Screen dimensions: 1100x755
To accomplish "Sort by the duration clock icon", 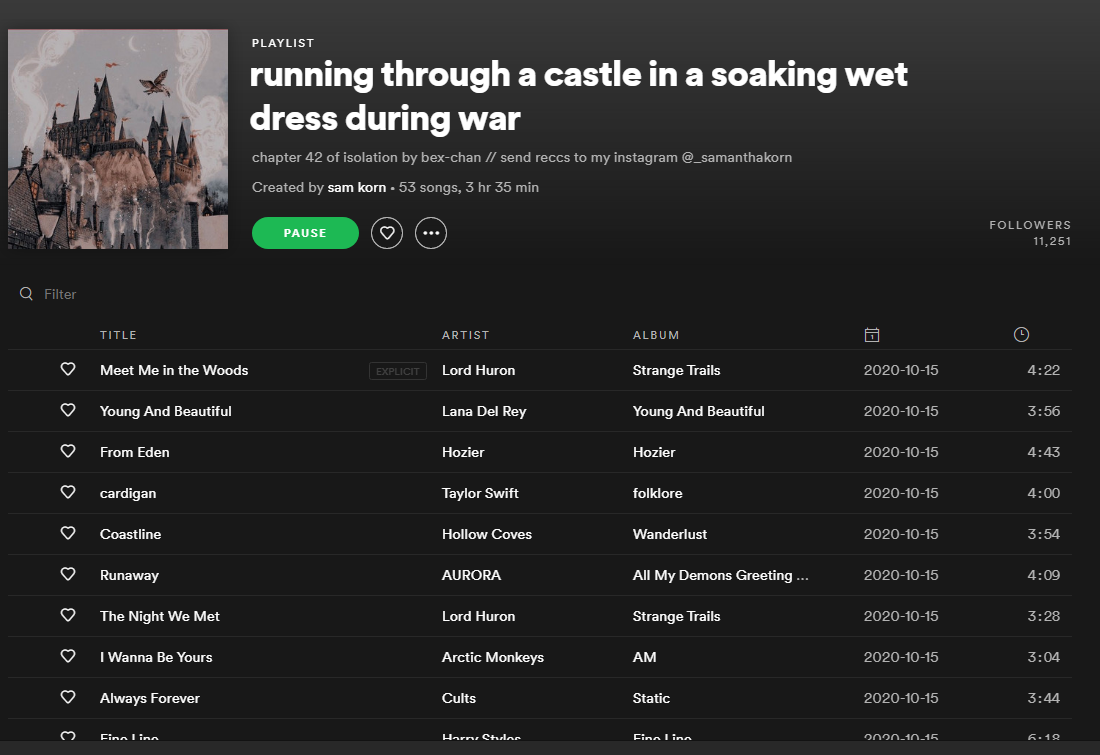I will click(x=1021, y=335).
